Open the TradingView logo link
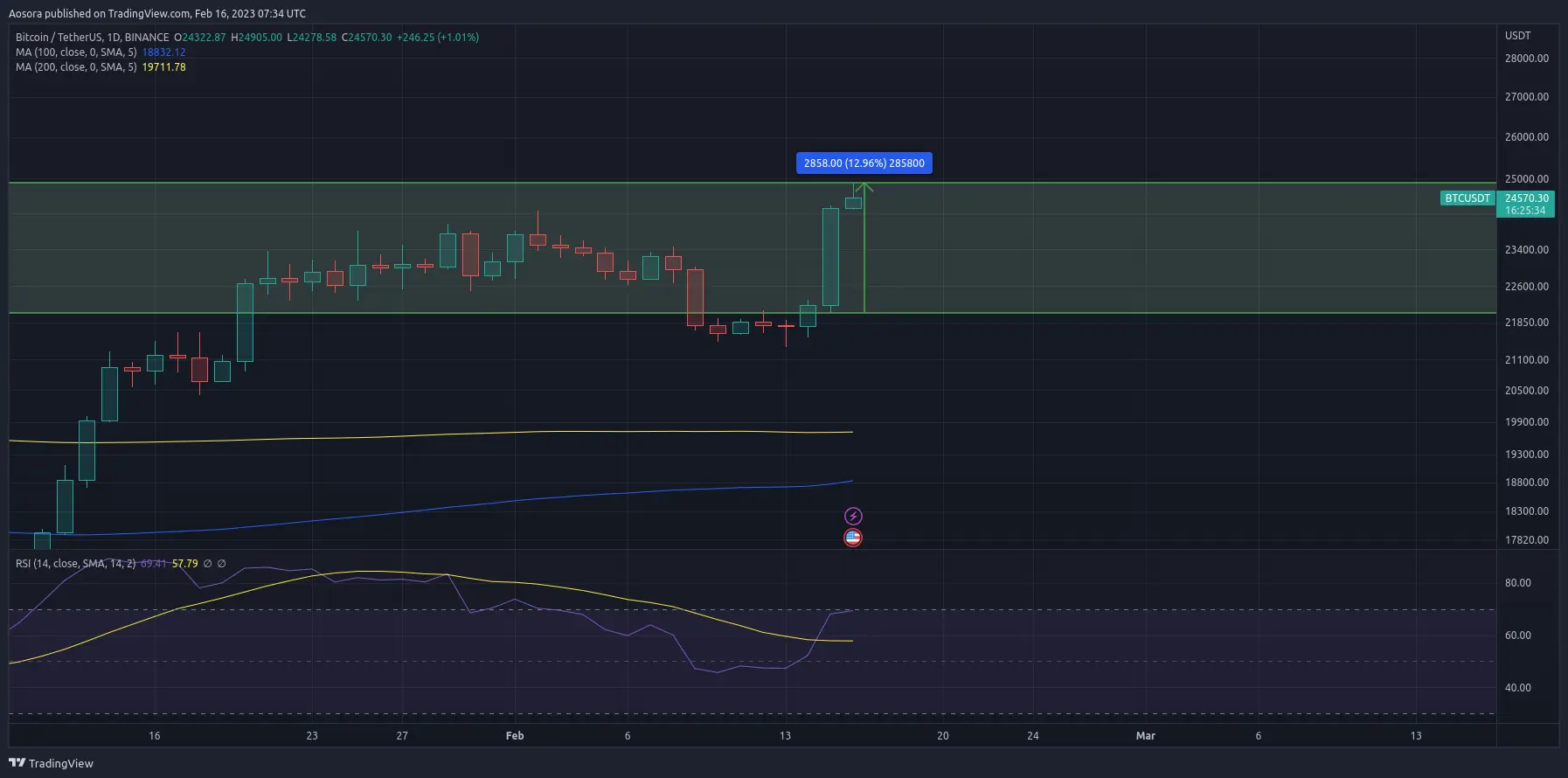The width and height of the screenshot is (1568, 778). pos(52,763)
